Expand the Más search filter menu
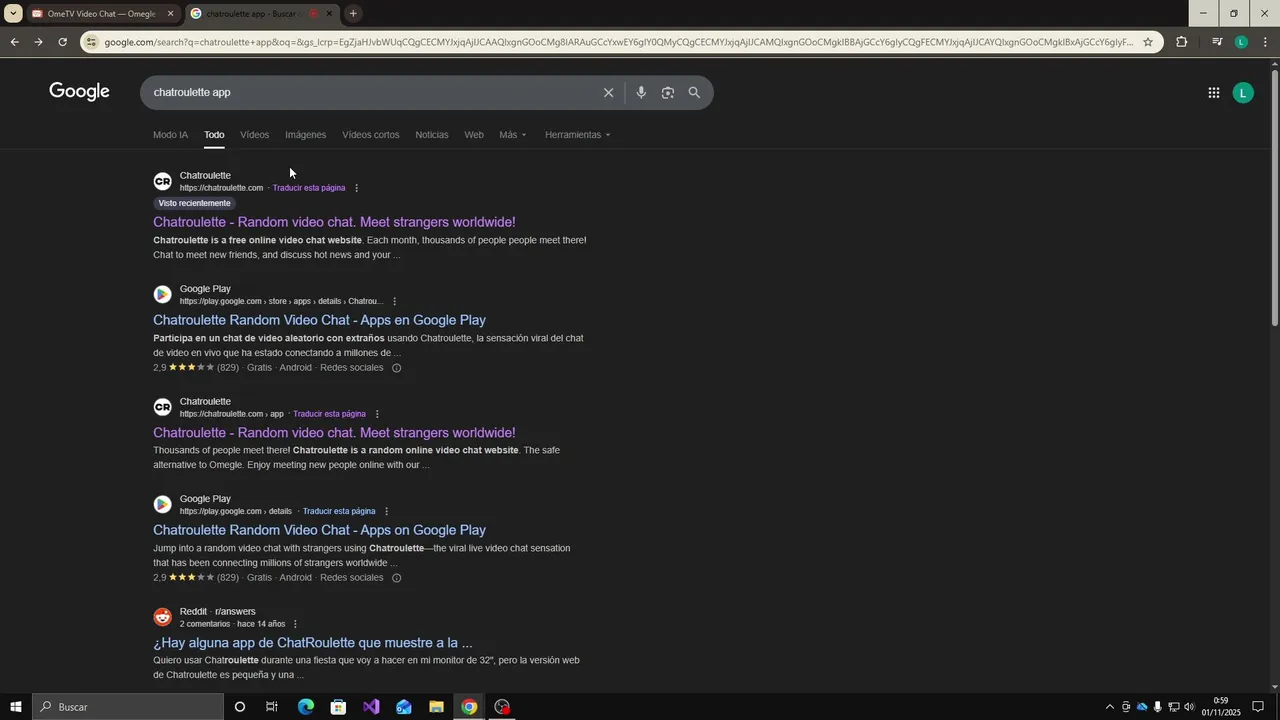This screenshot has width=1280, height=720. 513,135
